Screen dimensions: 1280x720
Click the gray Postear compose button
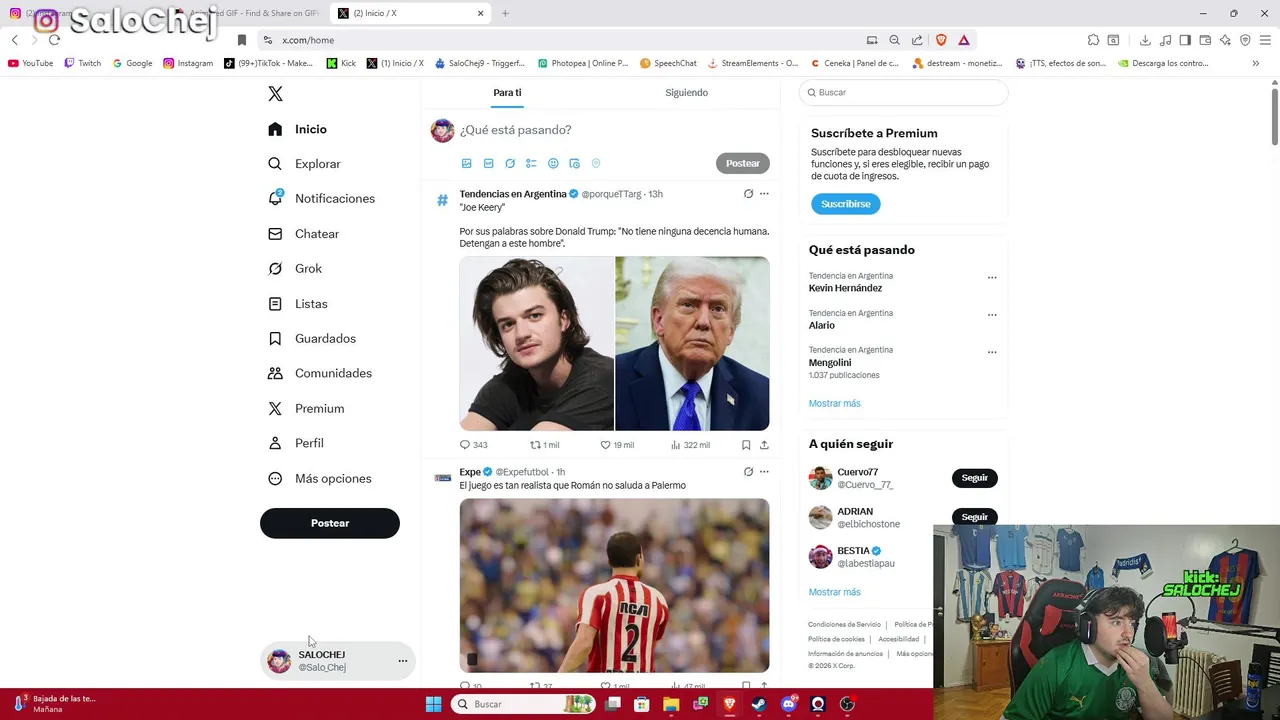(x=743, y=163)
